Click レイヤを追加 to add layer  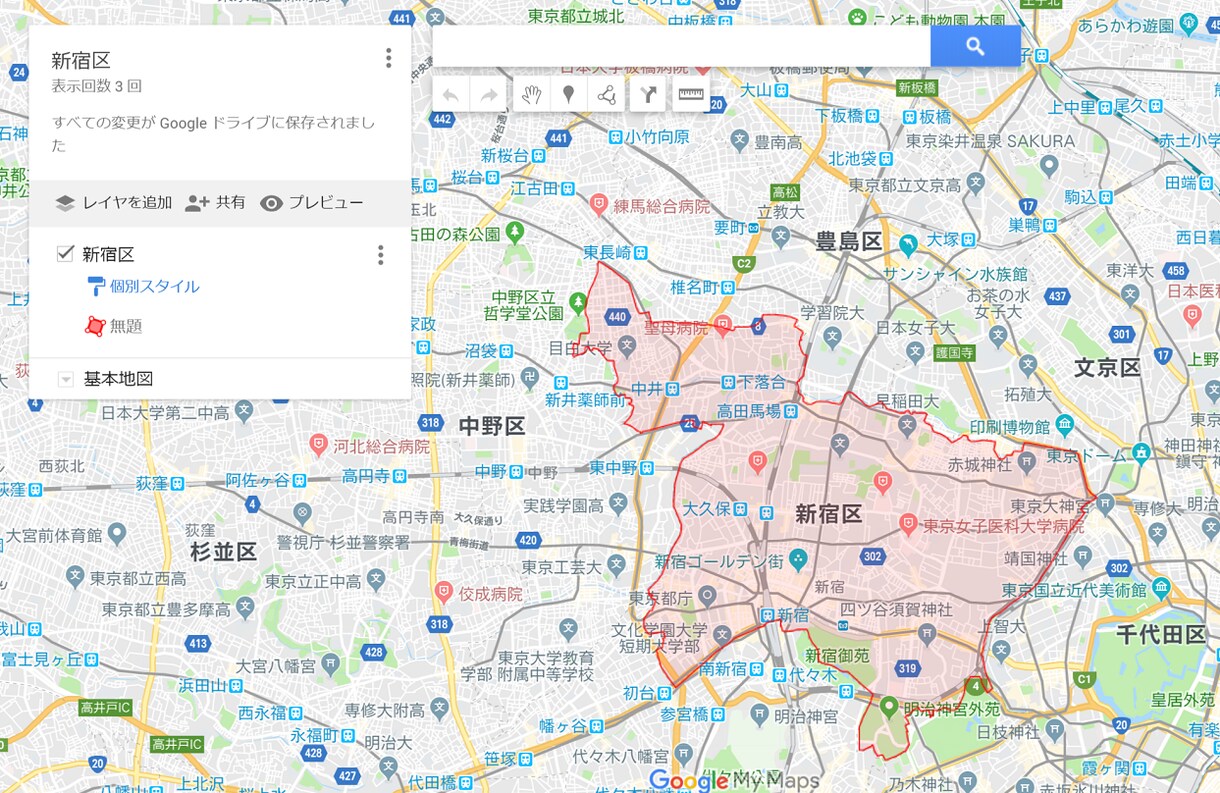pos(113,203)
